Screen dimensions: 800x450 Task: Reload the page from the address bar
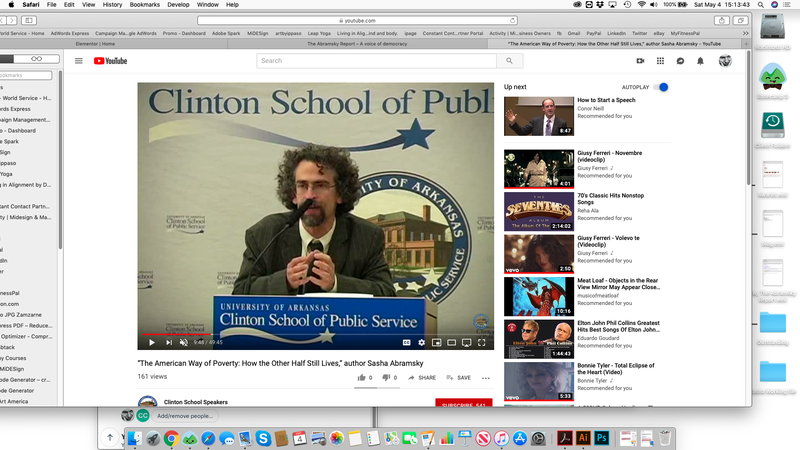[x=512, y=20]
